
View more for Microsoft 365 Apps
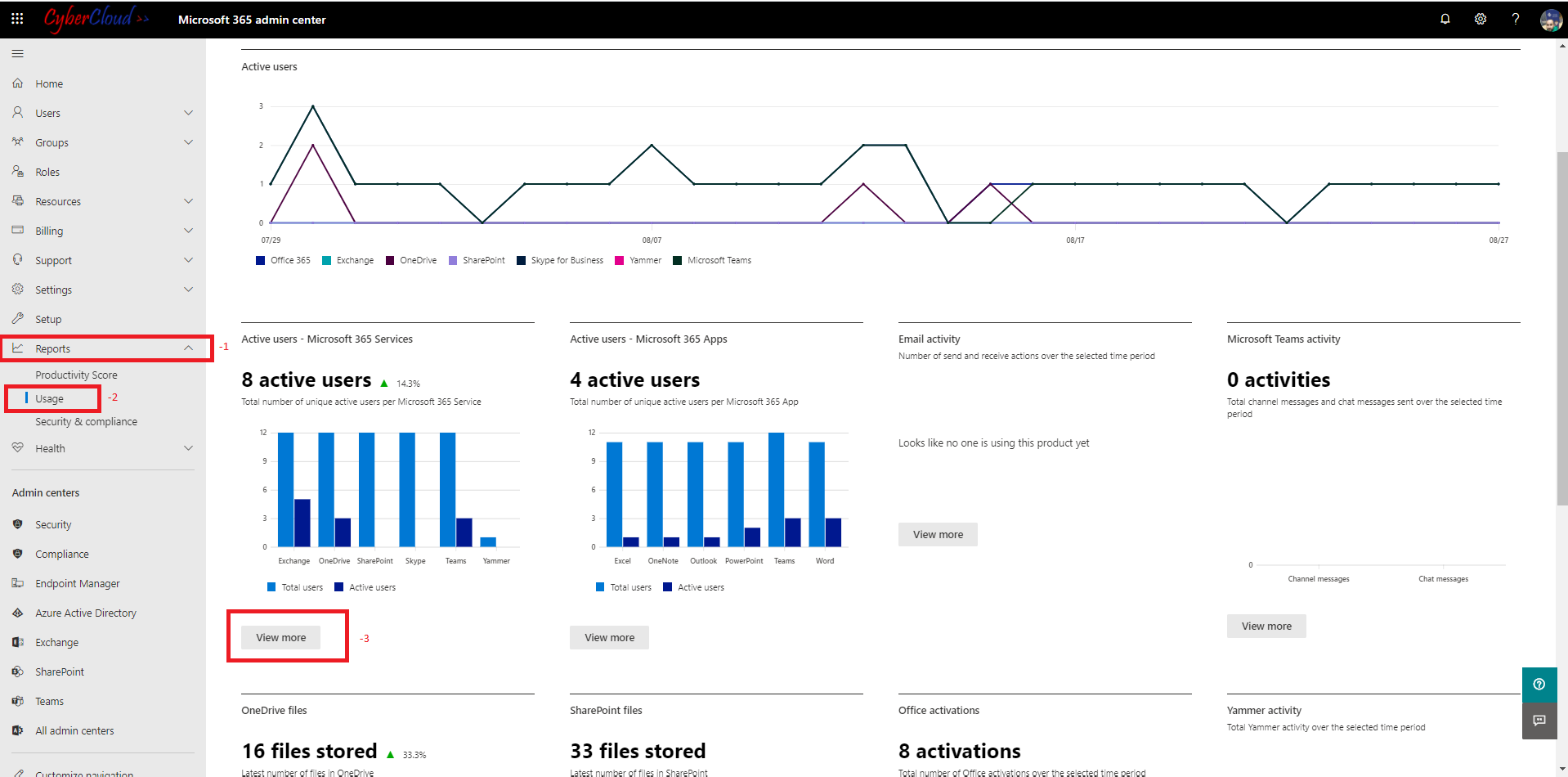click(x=609, y=638)
